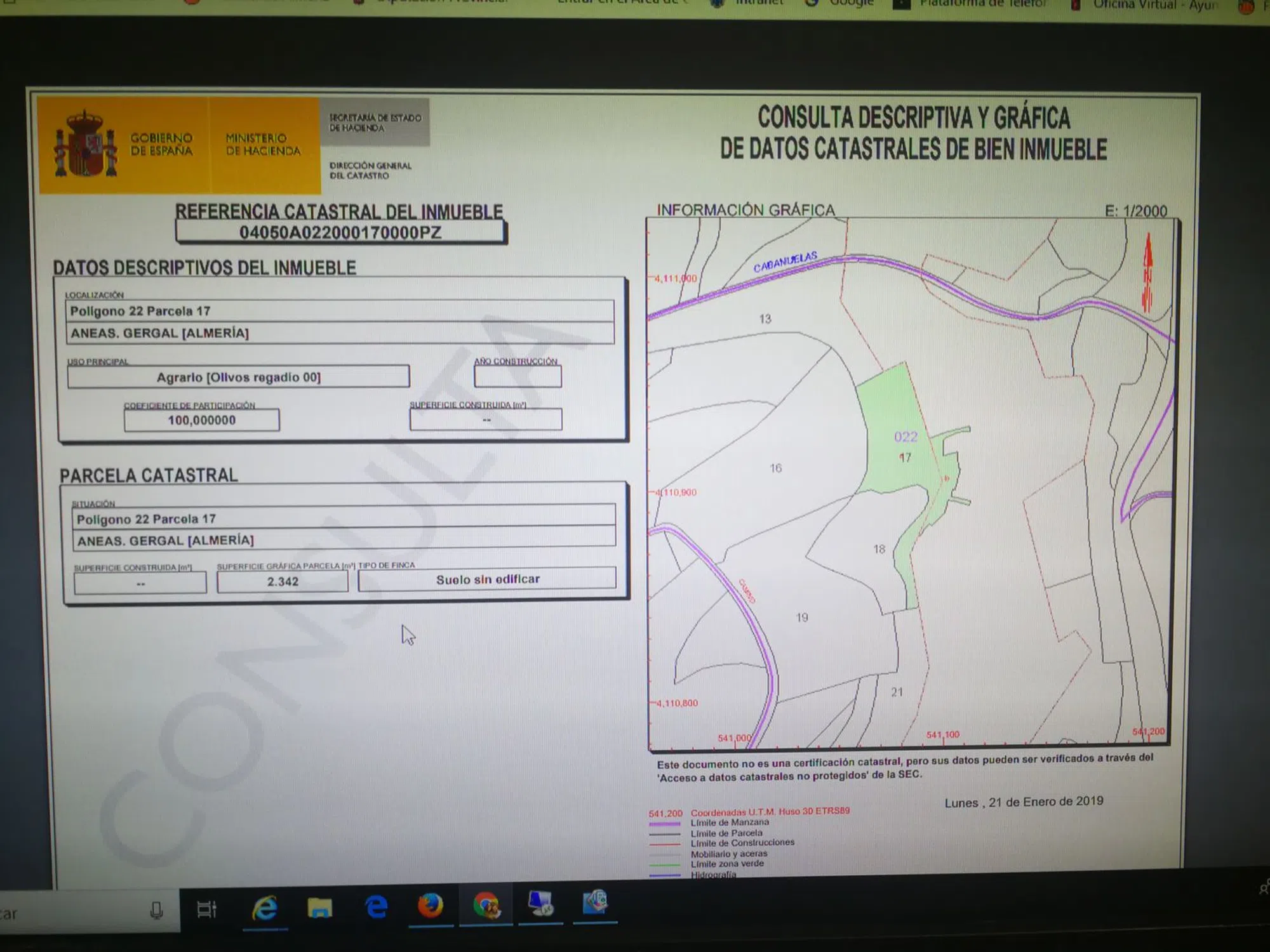This screenshot has height=952, width=1270.
Task: Click parcel 16 on the cadastral map
Action: [x=776, y=468]
